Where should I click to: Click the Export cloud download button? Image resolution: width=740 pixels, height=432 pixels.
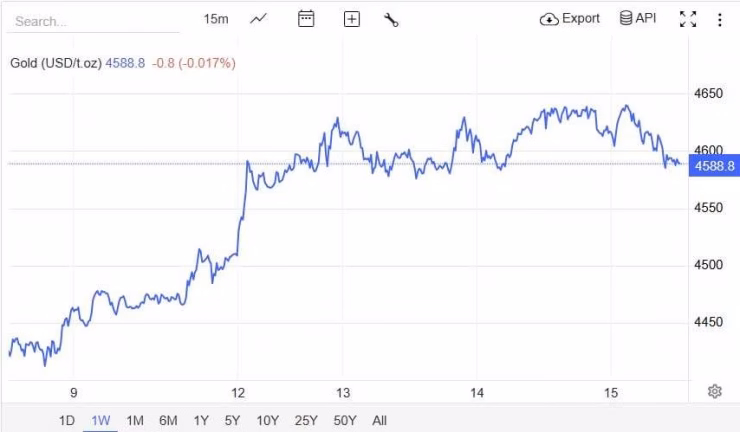click(570, 19)
